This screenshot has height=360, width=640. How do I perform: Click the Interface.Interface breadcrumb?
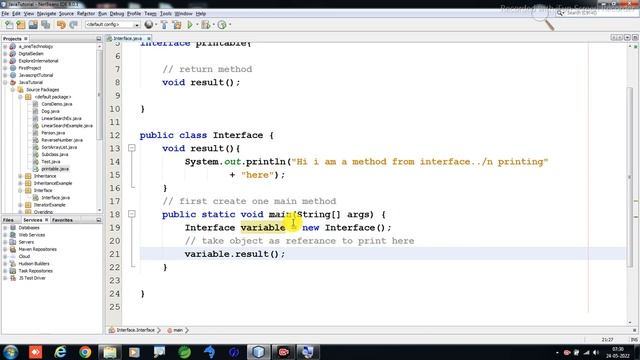click(135, 330)
